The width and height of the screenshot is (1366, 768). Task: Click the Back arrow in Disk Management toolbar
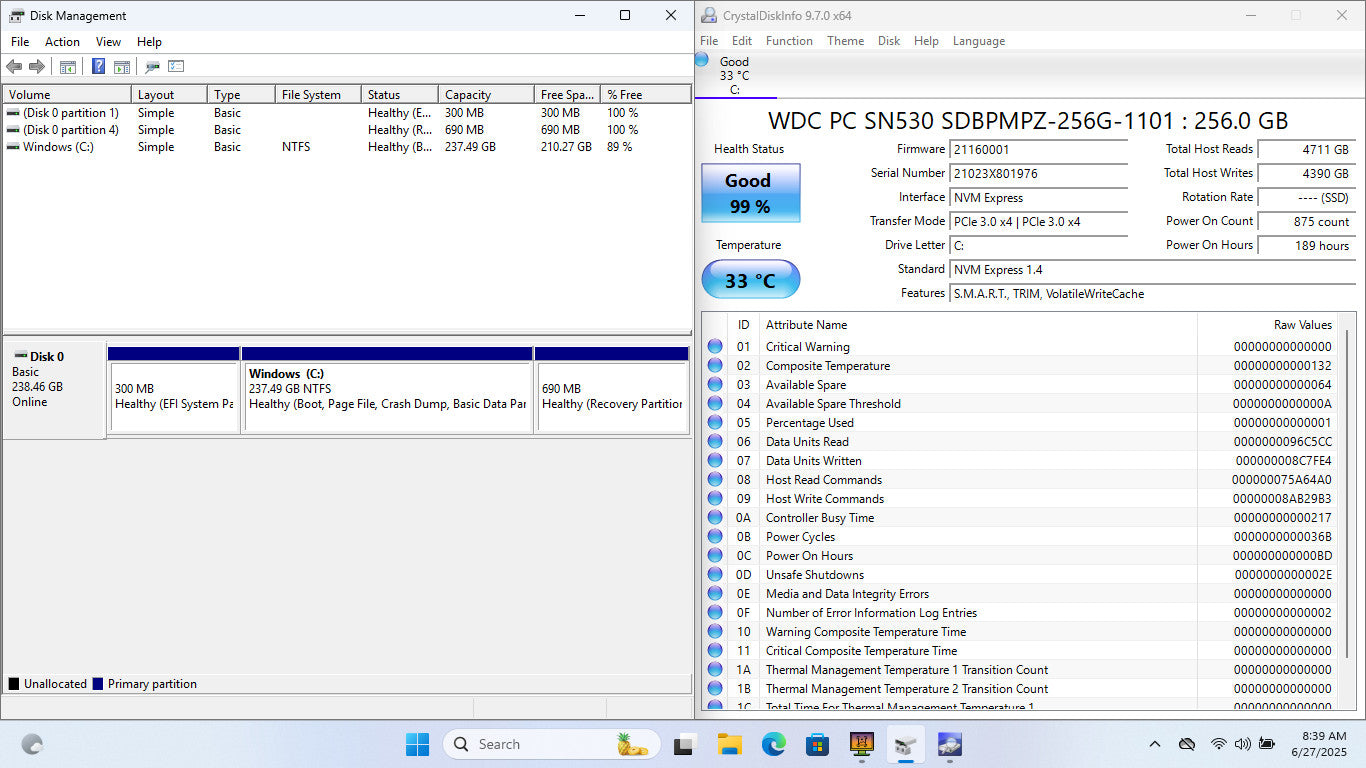pyautogui.click(x=14, y=67)
